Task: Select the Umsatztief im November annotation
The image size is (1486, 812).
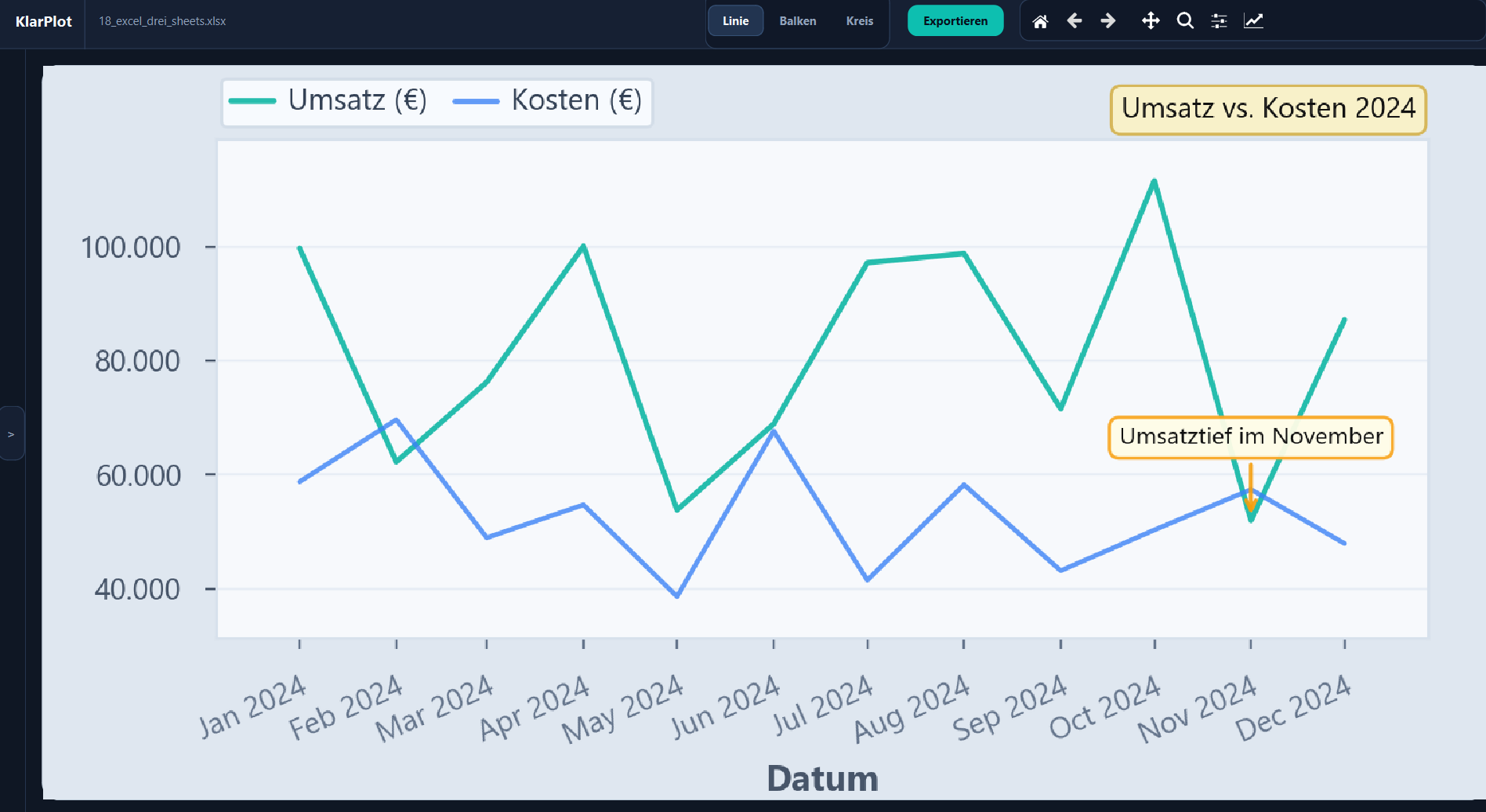Action: pos(1249,437)
